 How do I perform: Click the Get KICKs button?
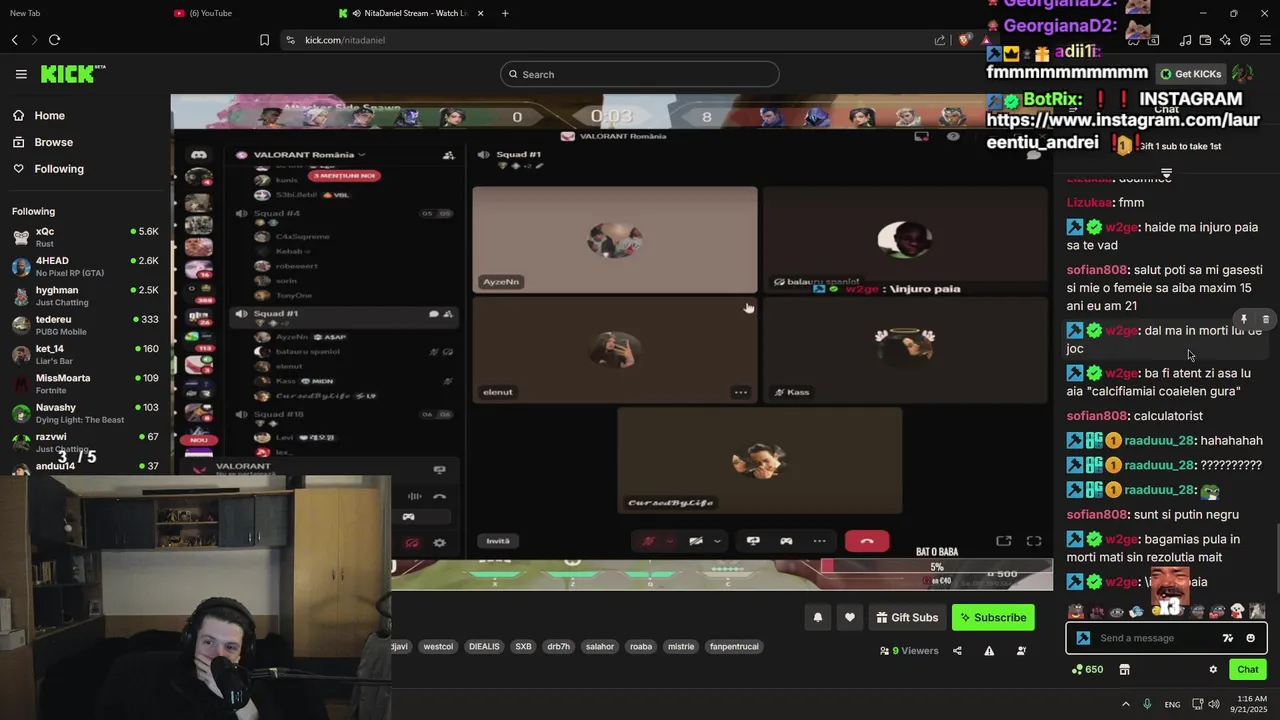(1191, 74)
